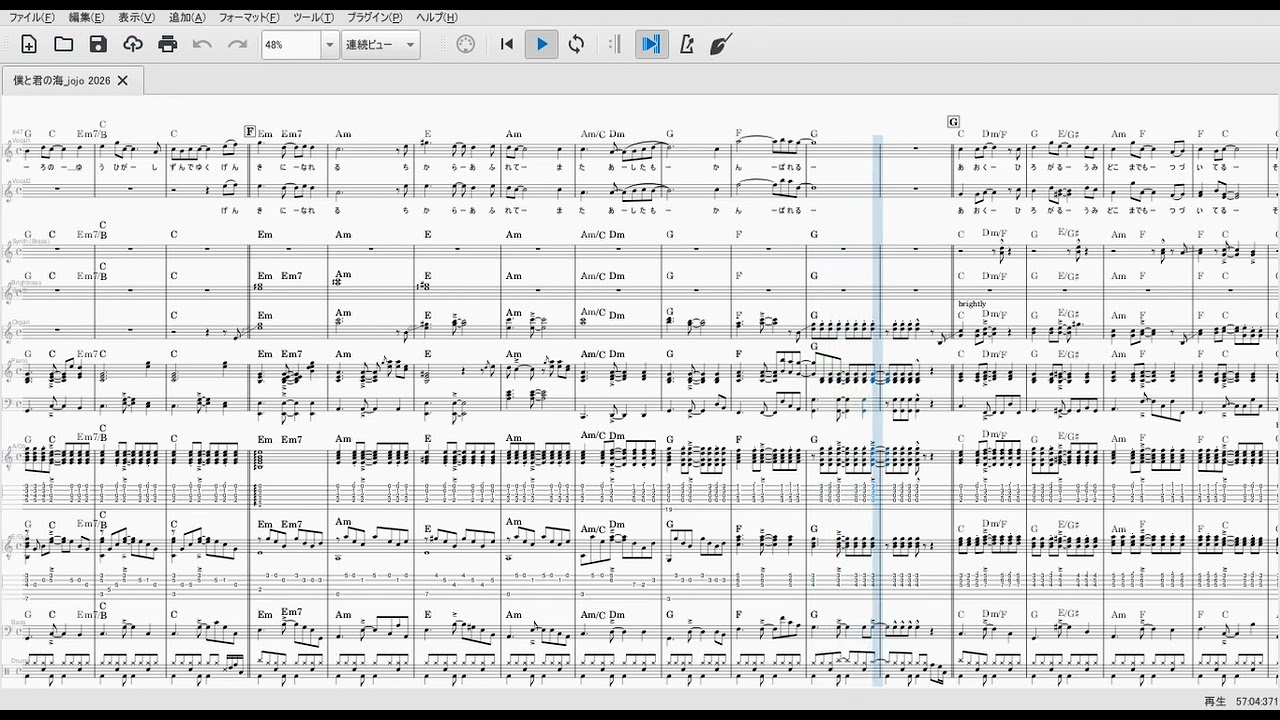1280x720 pixels.
Task: Create a new score with the toolbar icon
Action: pyautogui.click(x=29, y=44)
